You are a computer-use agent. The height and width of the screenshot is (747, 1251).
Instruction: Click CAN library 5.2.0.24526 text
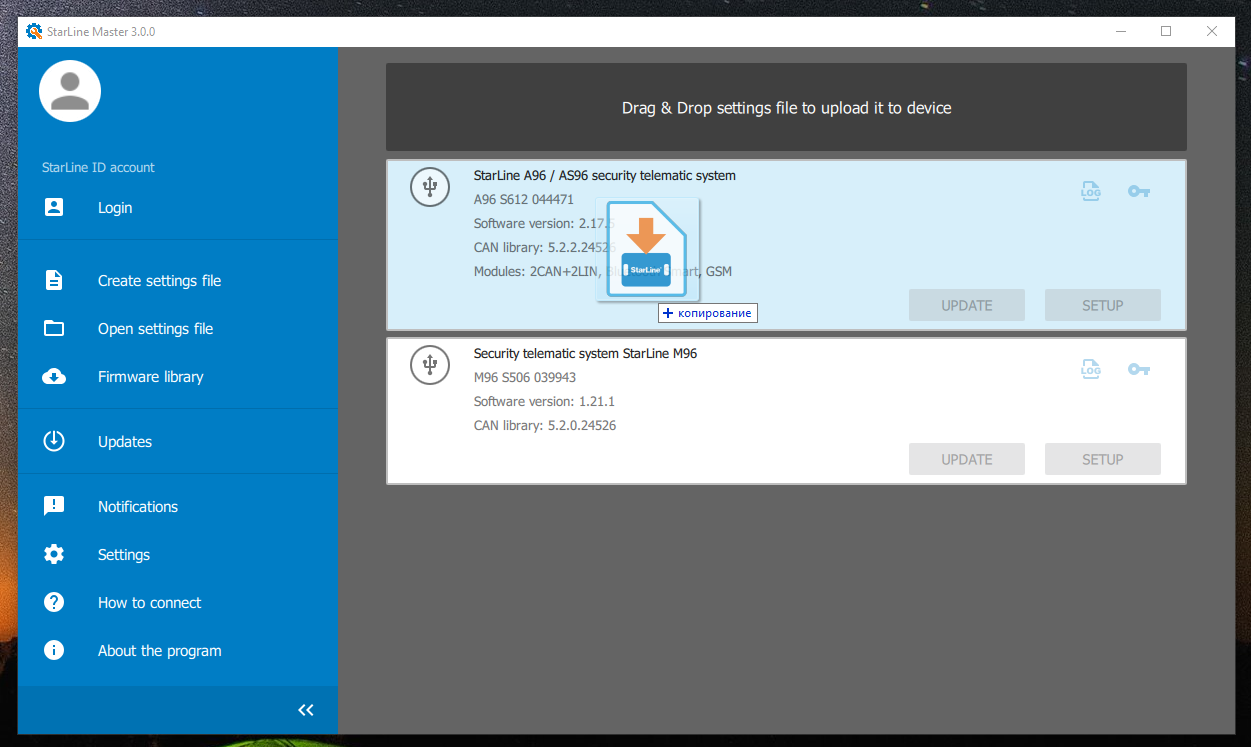point(545,425)
